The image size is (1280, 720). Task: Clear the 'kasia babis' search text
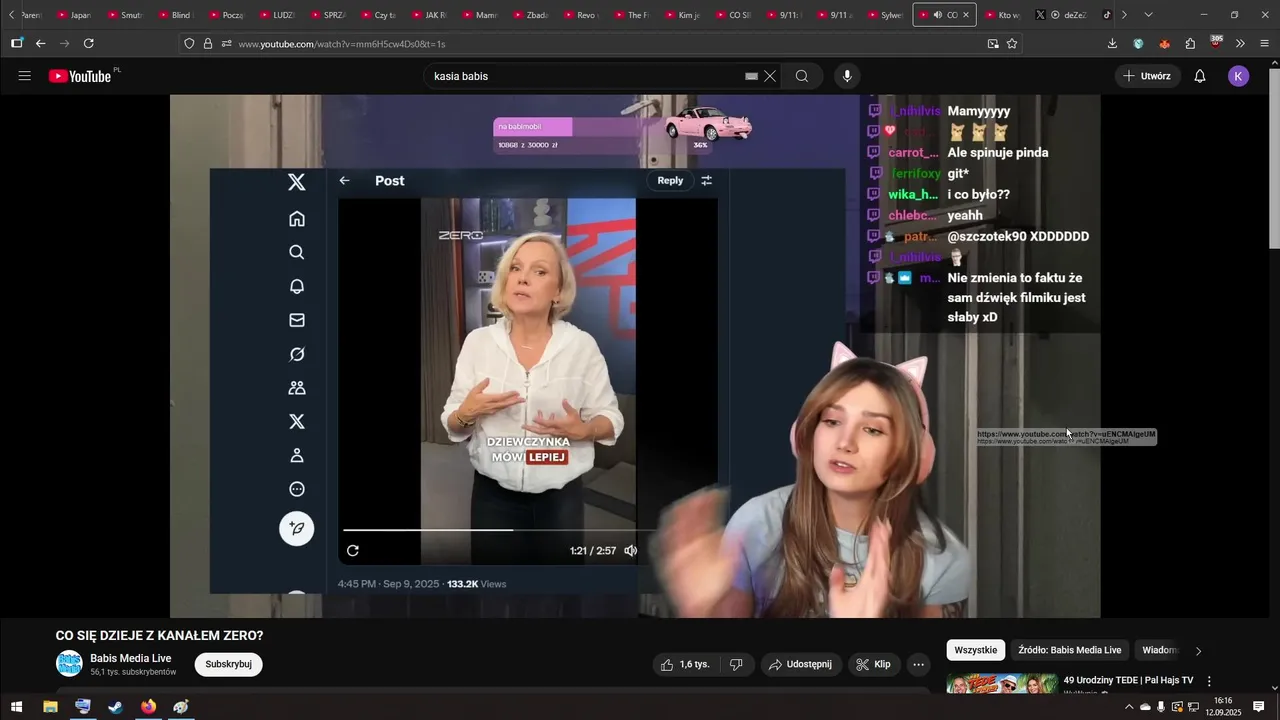[x=770, y=76]
